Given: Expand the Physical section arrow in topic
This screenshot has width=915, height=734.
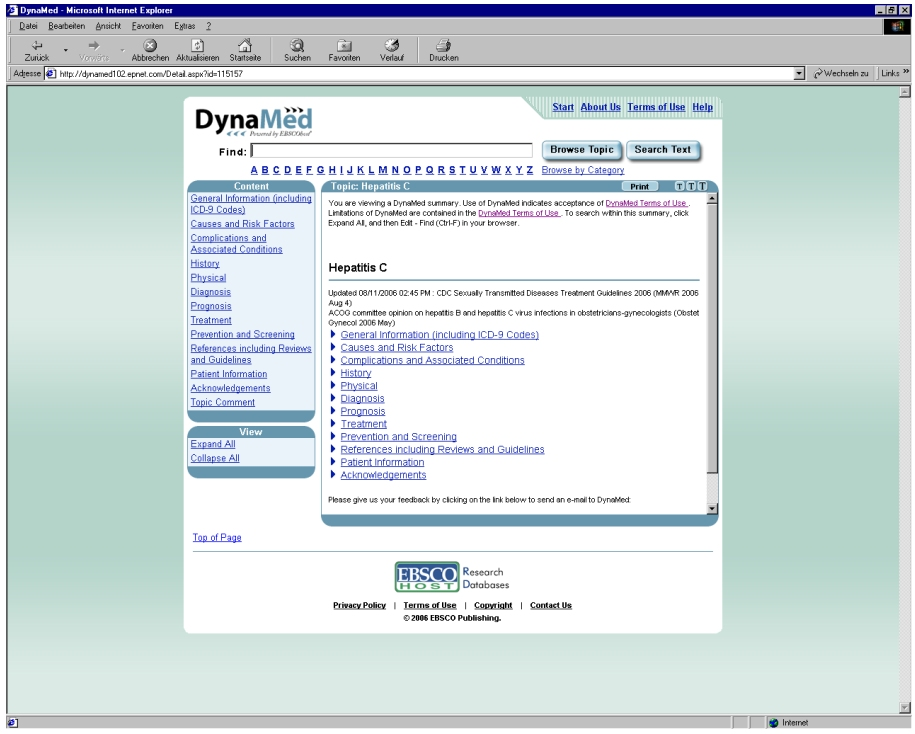Looking at the screenshot, I should (333, 386).
